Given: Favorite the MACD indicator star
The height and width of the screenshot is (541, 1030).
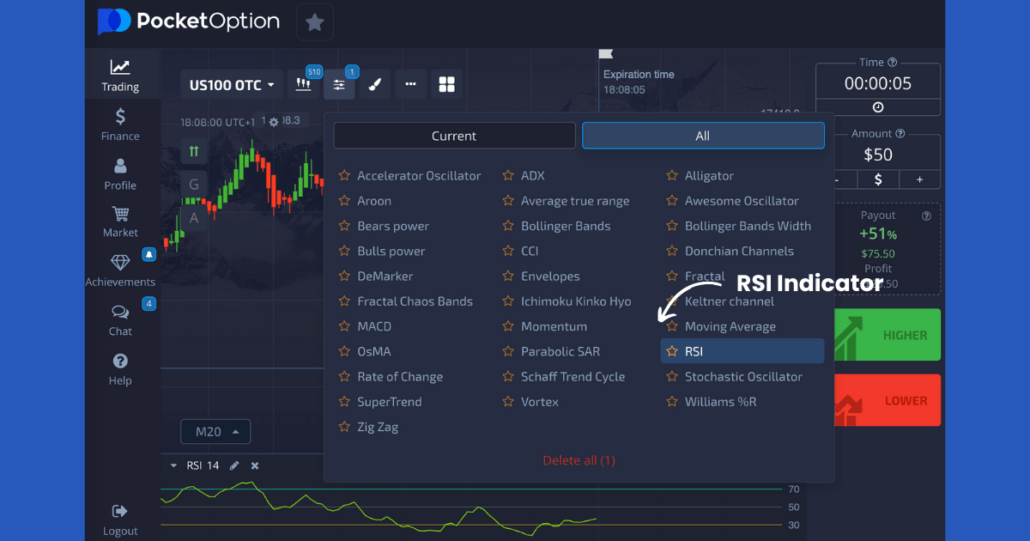Looking at the screenshot, I should tap(344, 326).
